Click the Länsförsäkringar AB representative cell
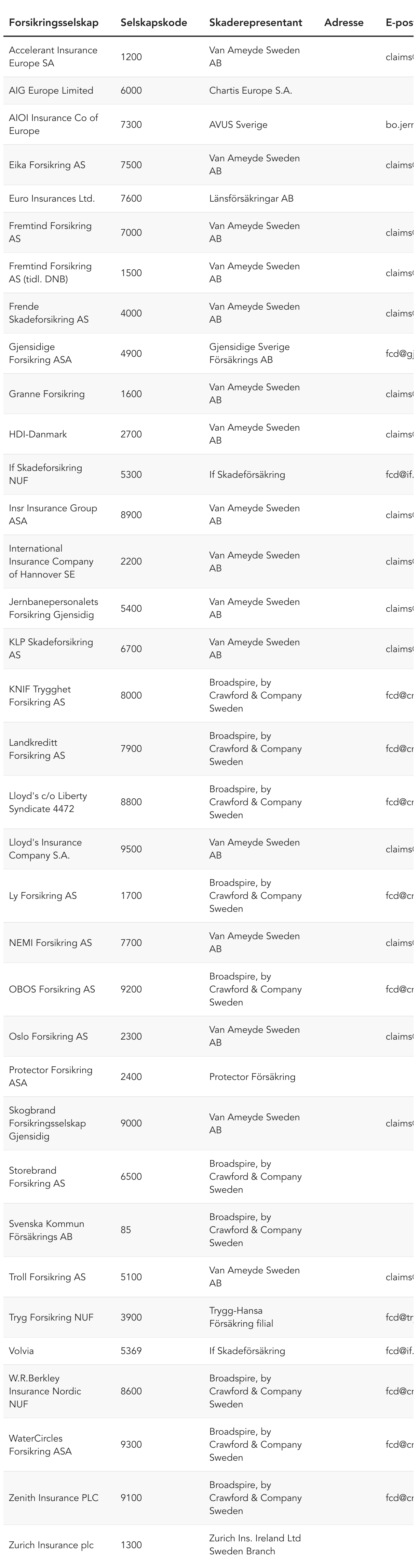Screen dimensions: 417x1568 (251, 199)
